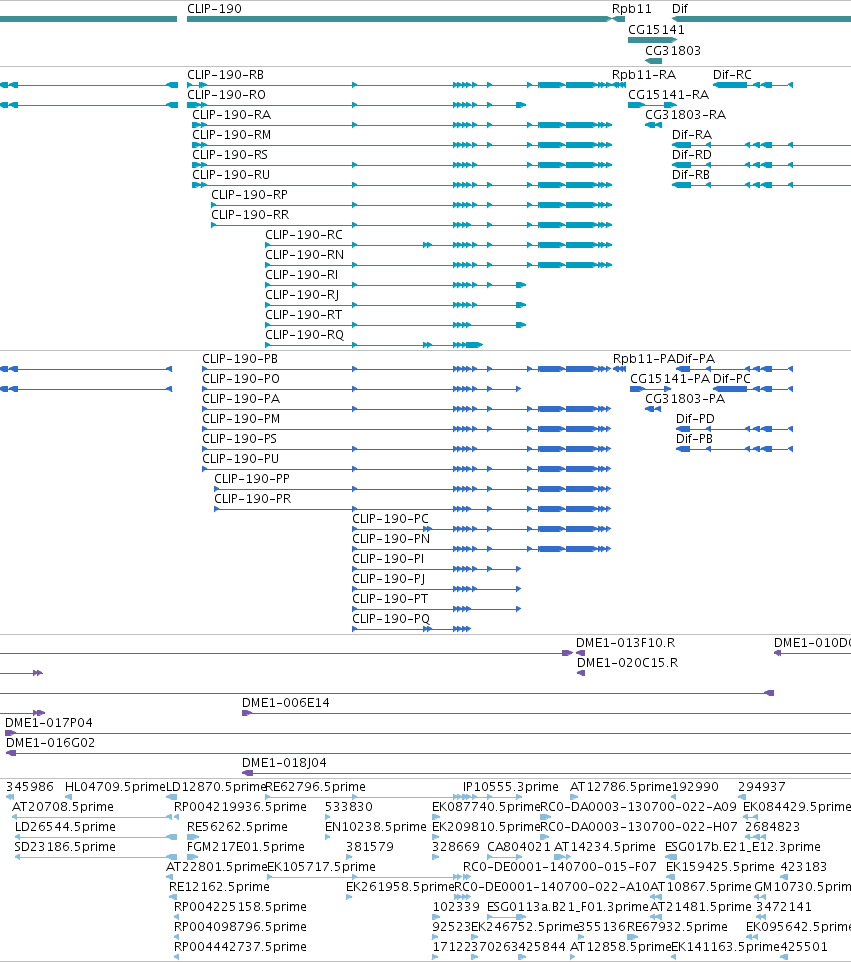
Task: Select transcript CLIP-190-RM
Action: [x=231, y=134]
